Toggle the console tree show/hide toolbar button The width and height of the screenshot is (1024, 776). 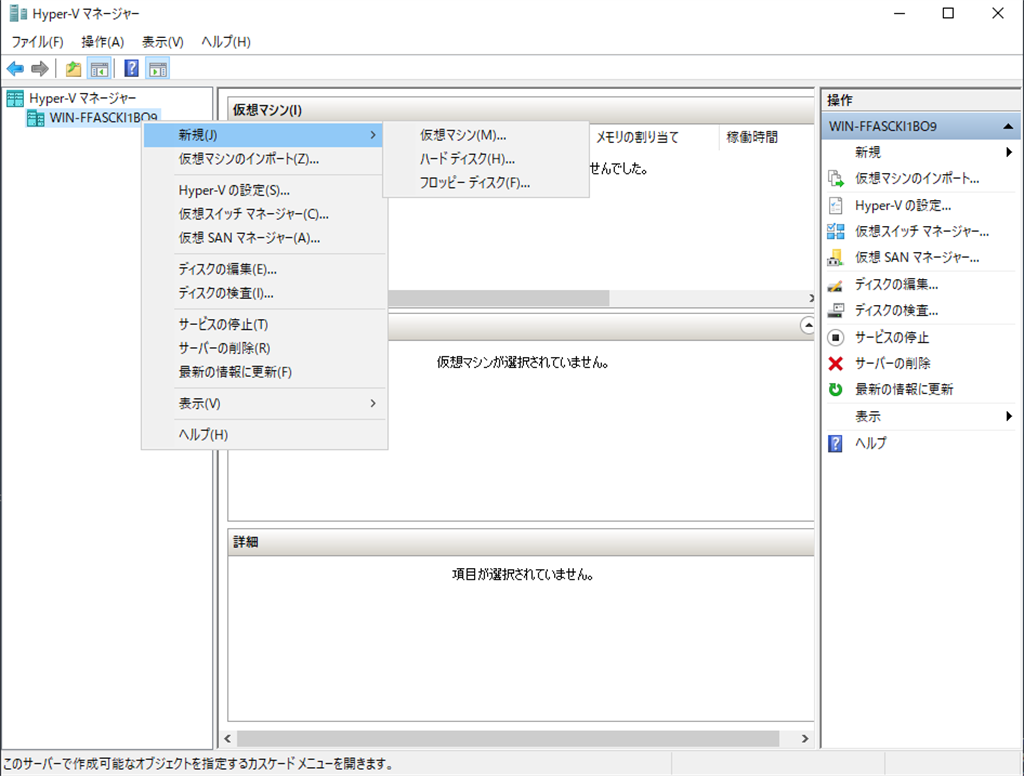tap(99, 68)
